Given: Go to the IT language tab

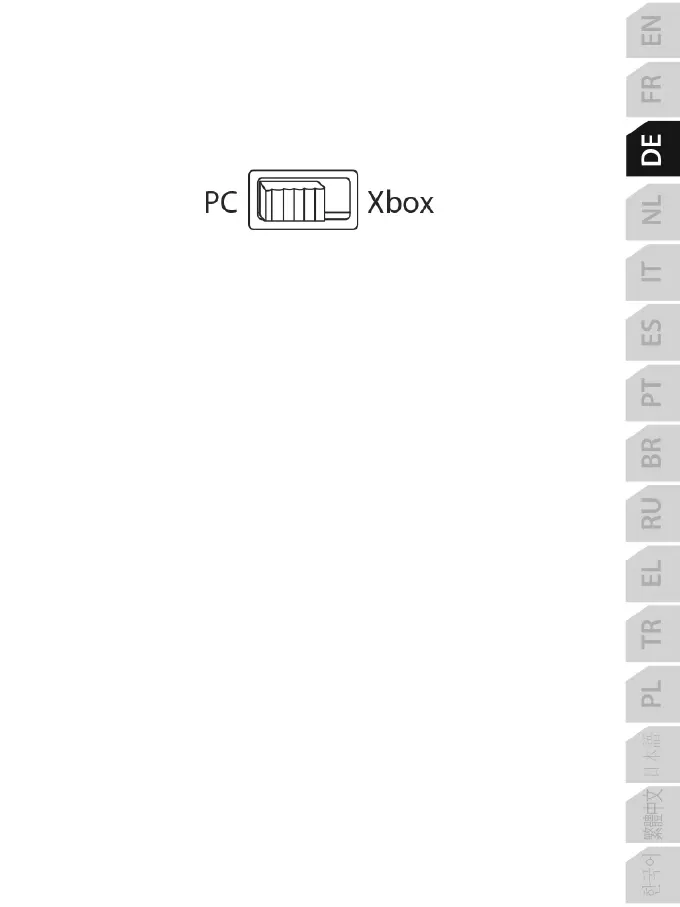Looking at the screenshot, I should pyautogui.click(x=653, y=271).
